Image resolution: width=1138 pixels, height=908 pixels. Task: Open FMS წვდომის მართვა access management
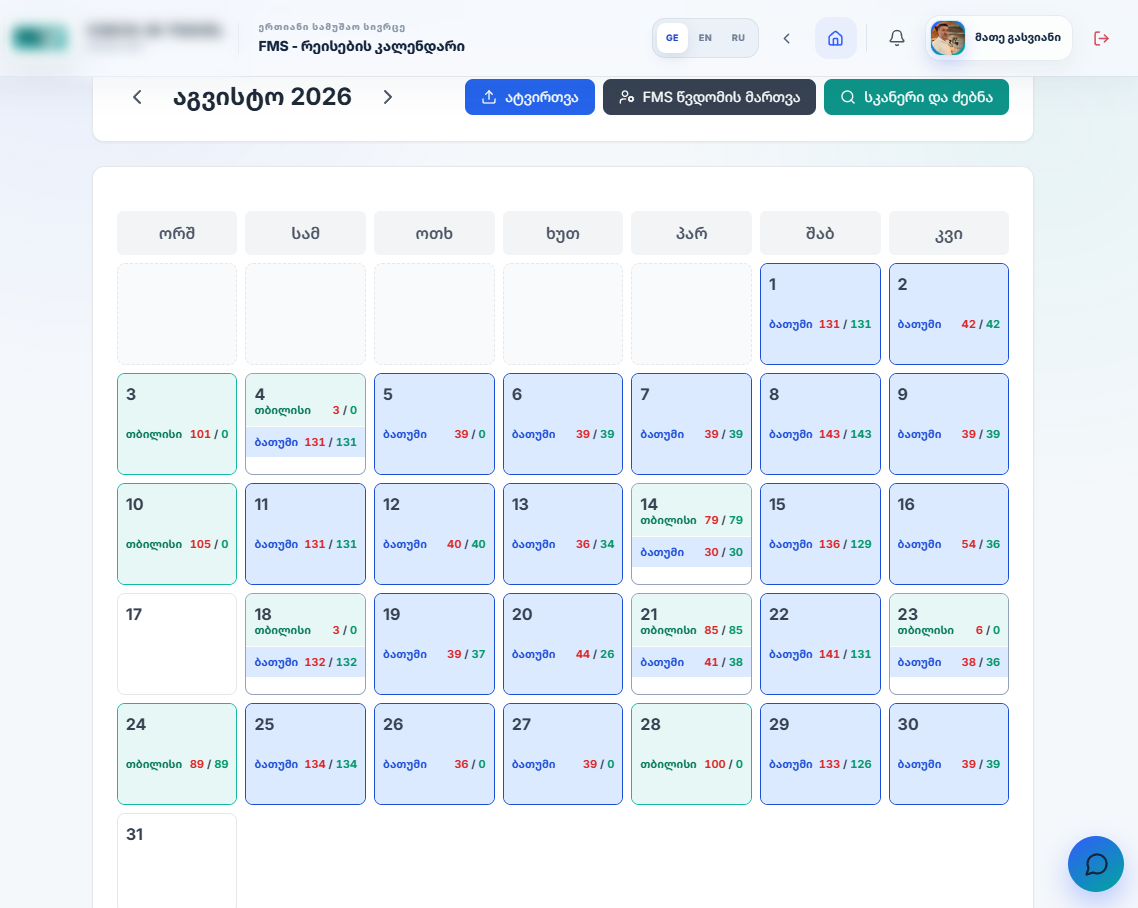709,97
